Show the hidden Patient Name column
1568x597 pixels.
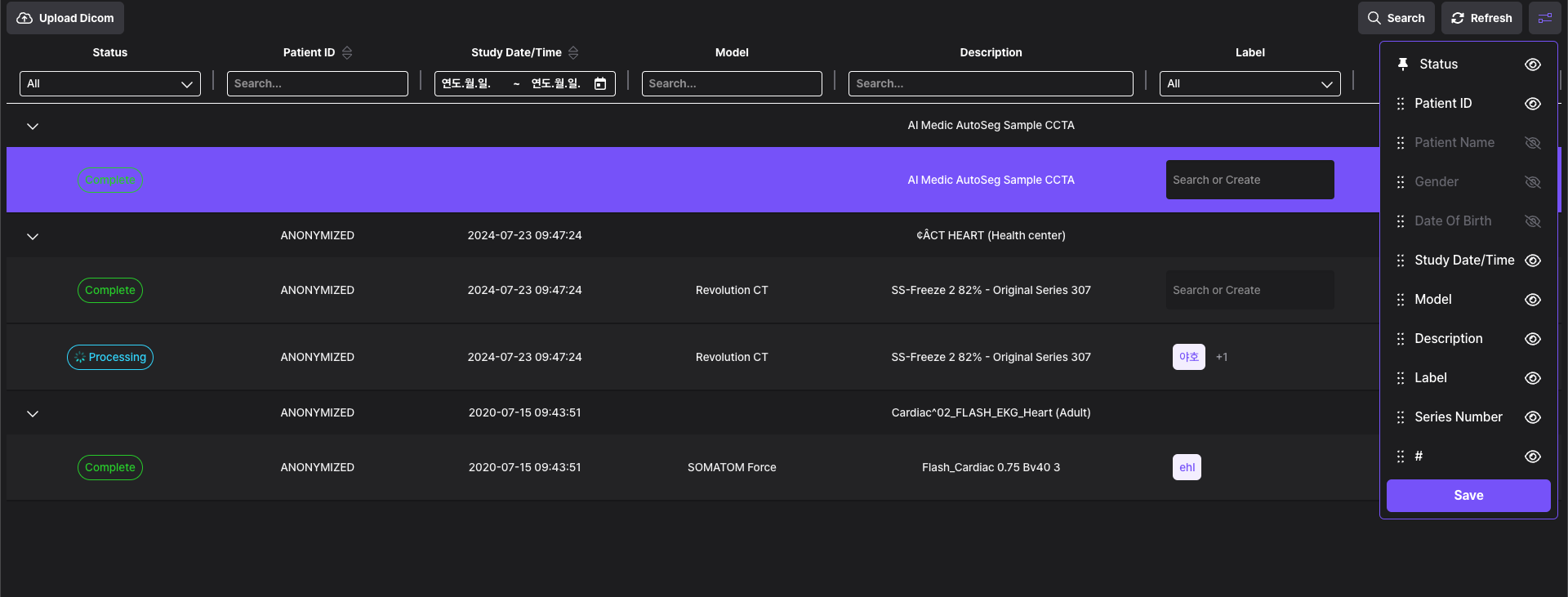[1533, 143]
